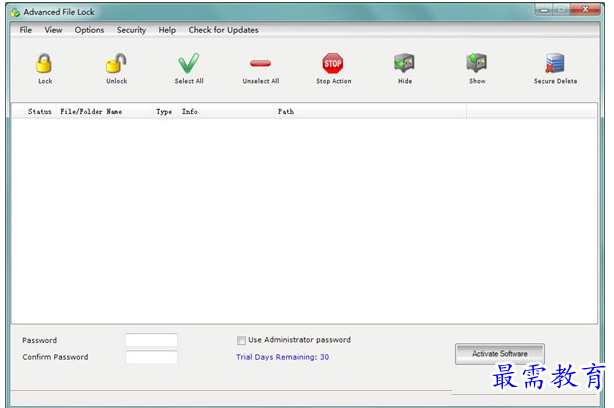Click the Stop Action stop sign
Image resolution: width=614 pixels, height=408 pixels.
(x=333, y=63)
